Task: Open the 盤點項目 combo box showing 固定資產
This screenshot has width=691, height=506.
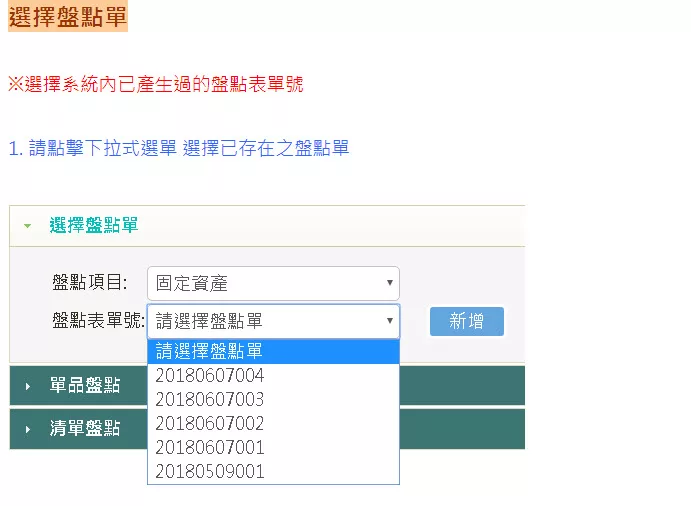Action: pos(272,283)
